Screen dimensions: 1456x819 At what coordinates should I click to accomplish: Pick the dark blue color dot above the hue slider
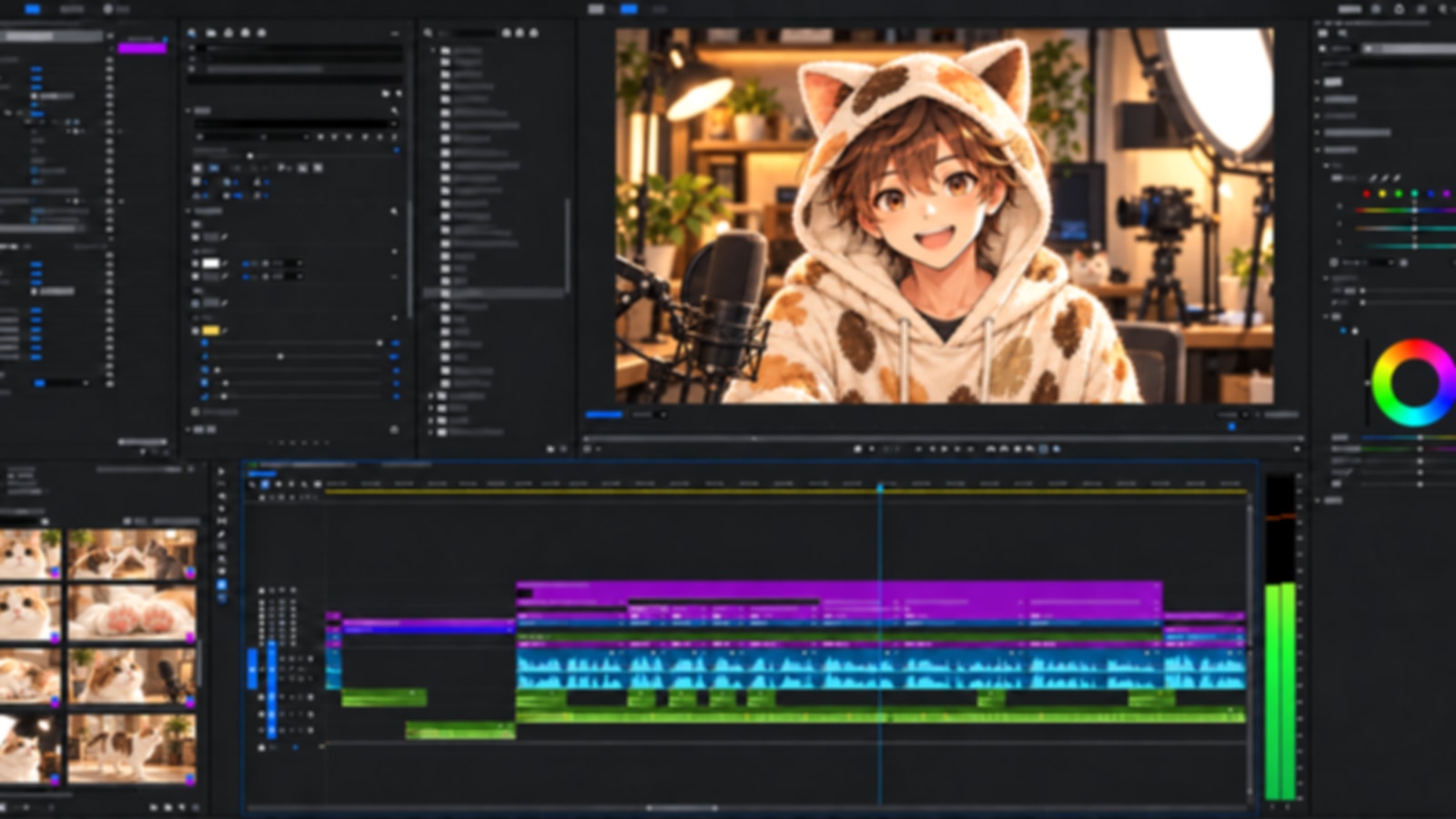[1431, 194]
